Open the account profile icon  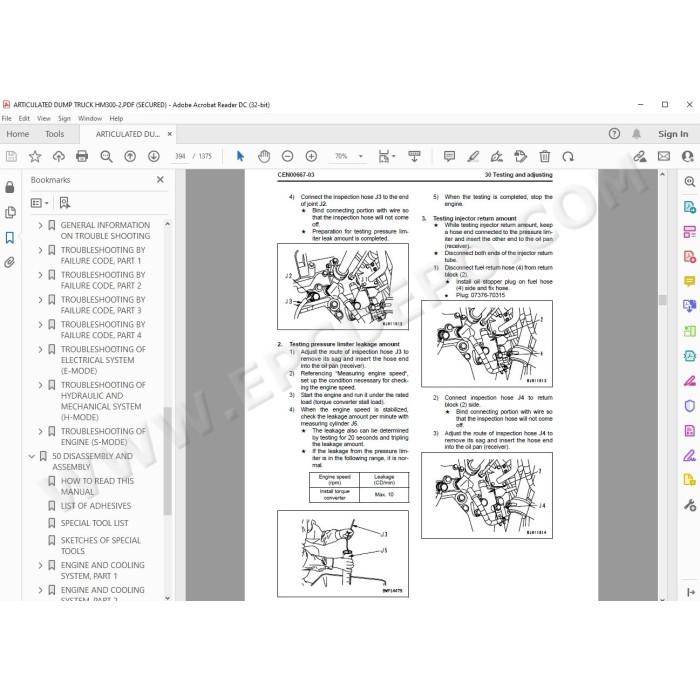[x=688, y=156]
